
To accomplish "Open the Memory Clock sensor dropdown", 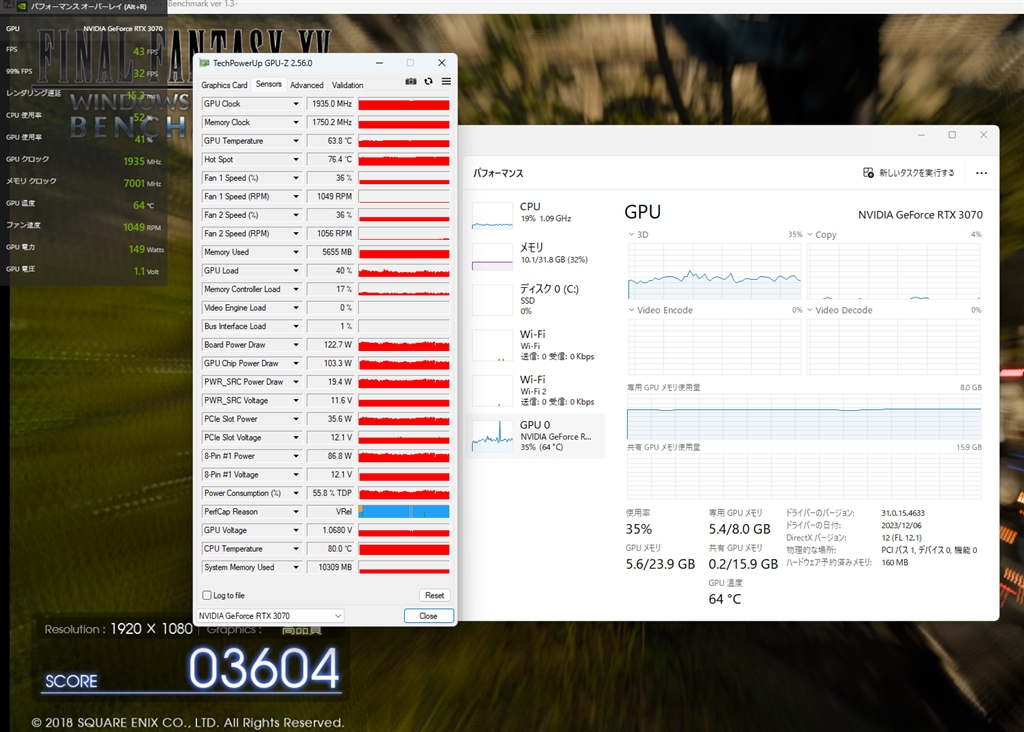I will (296, 122).
